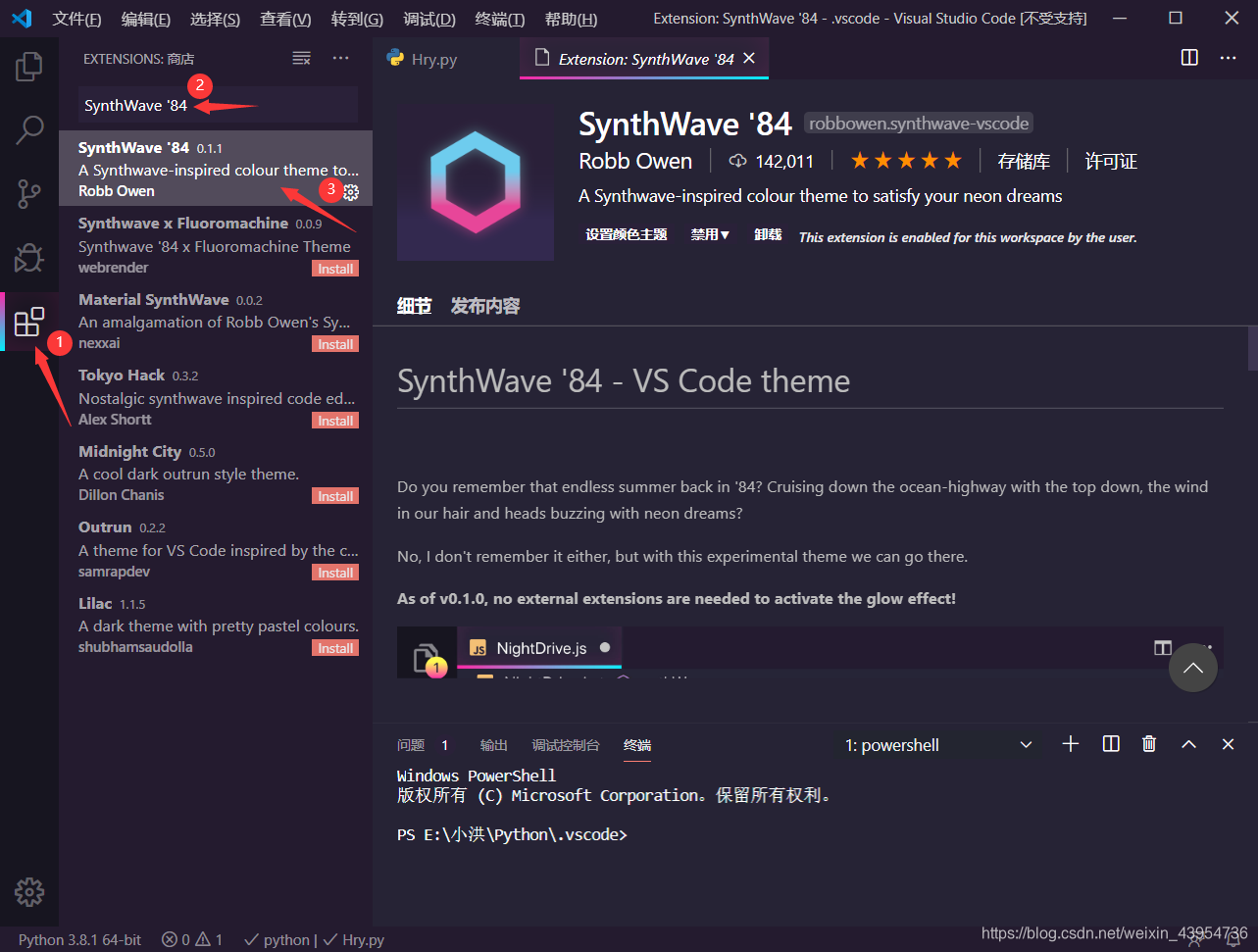Open the 编辑(E) menu
This screenshot has width=1258, height=952.
[145, 19]
